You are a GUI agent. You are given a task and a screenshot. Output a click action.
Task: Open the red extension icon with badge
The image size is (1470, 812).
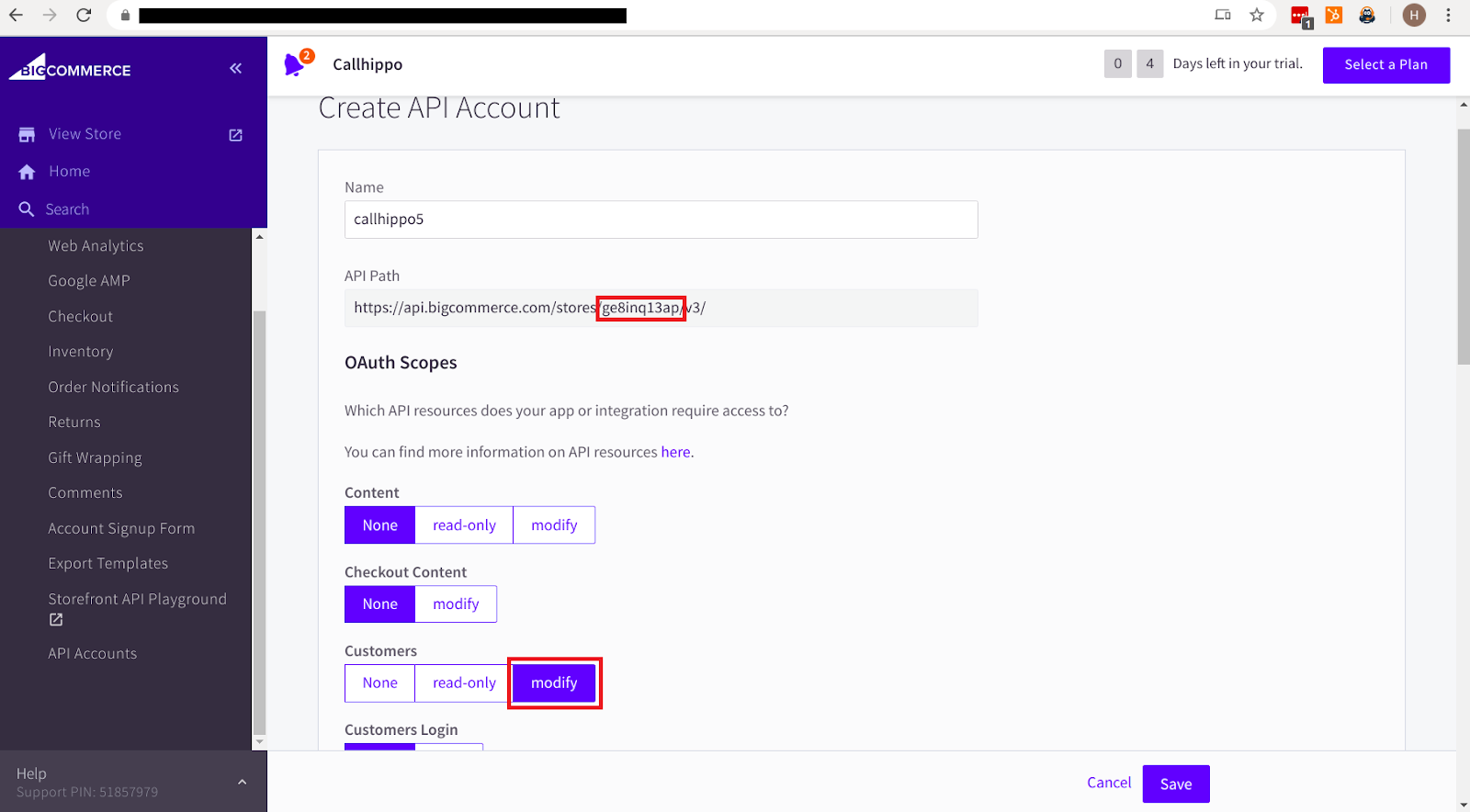point(1301,17)
